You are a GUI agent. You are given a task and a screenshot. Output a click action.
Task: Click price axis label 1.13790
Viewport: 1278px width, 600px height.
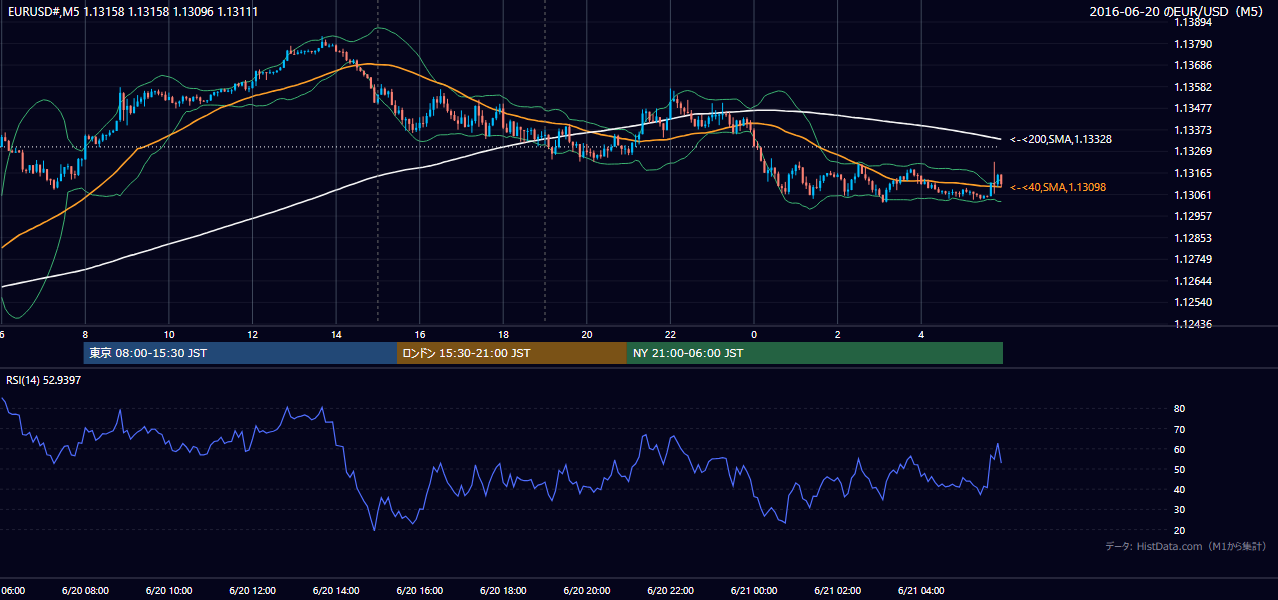1193,44
